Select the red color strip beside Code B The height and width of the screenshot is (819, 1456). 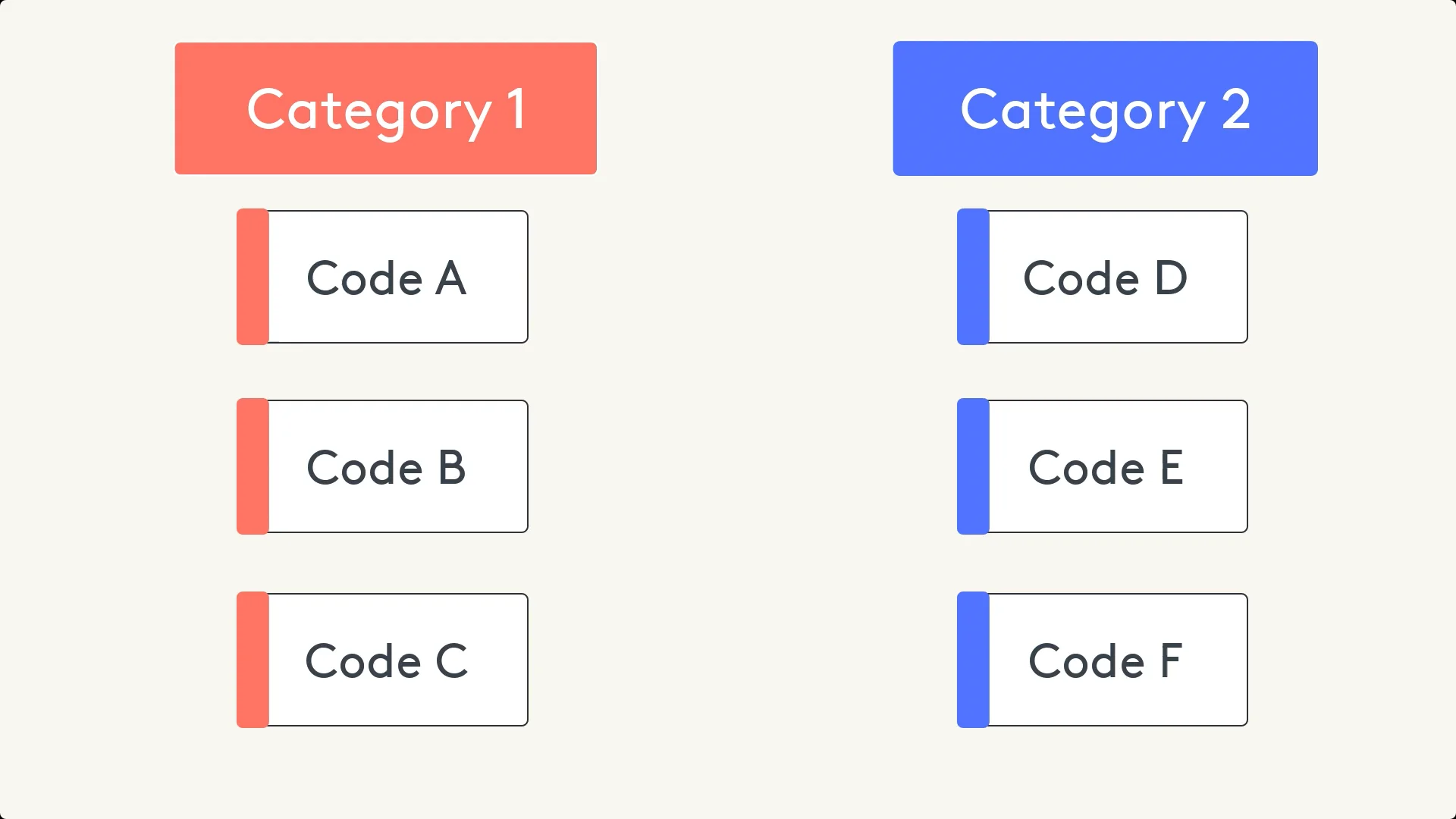click(x=253, y=466)
